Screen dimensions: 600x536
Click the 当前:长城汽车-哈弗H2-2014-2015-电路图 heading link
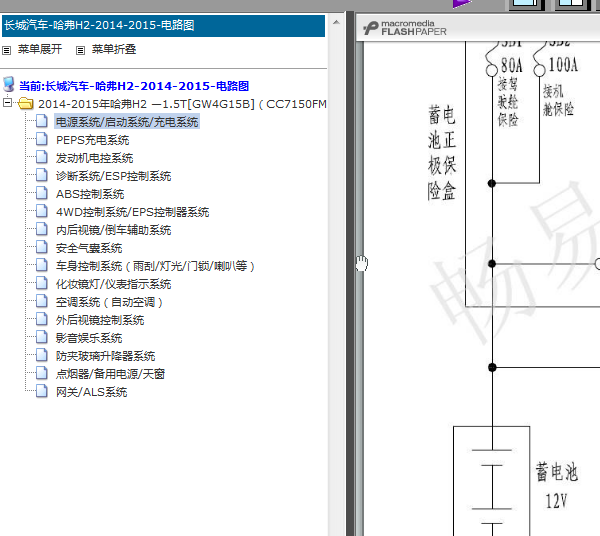[x=134, y=86]
